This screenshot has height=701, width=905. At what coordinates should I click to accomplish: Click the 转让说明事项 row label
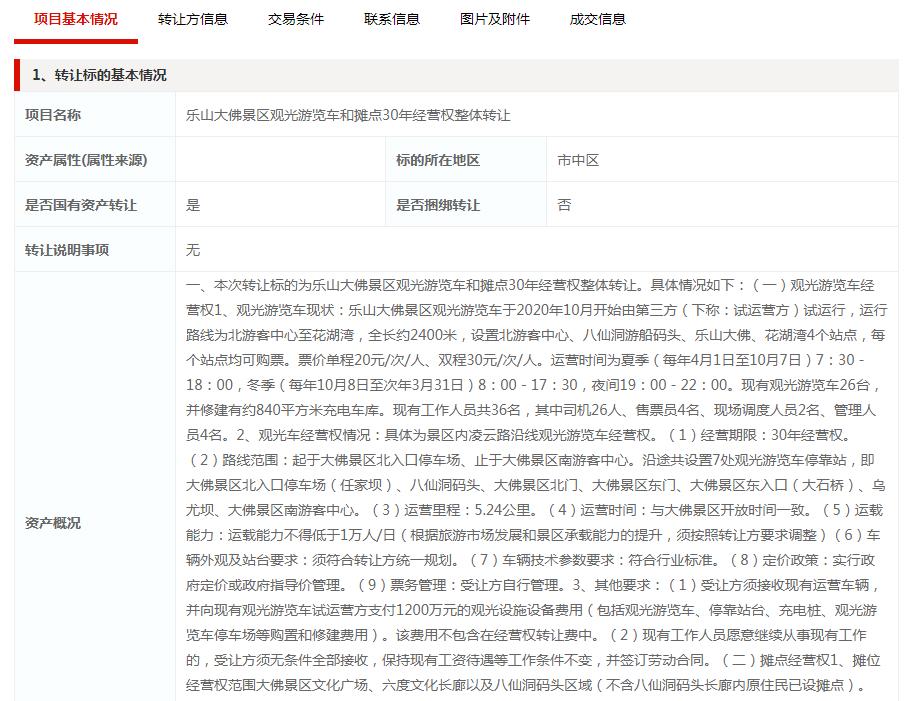coord(64,248)
